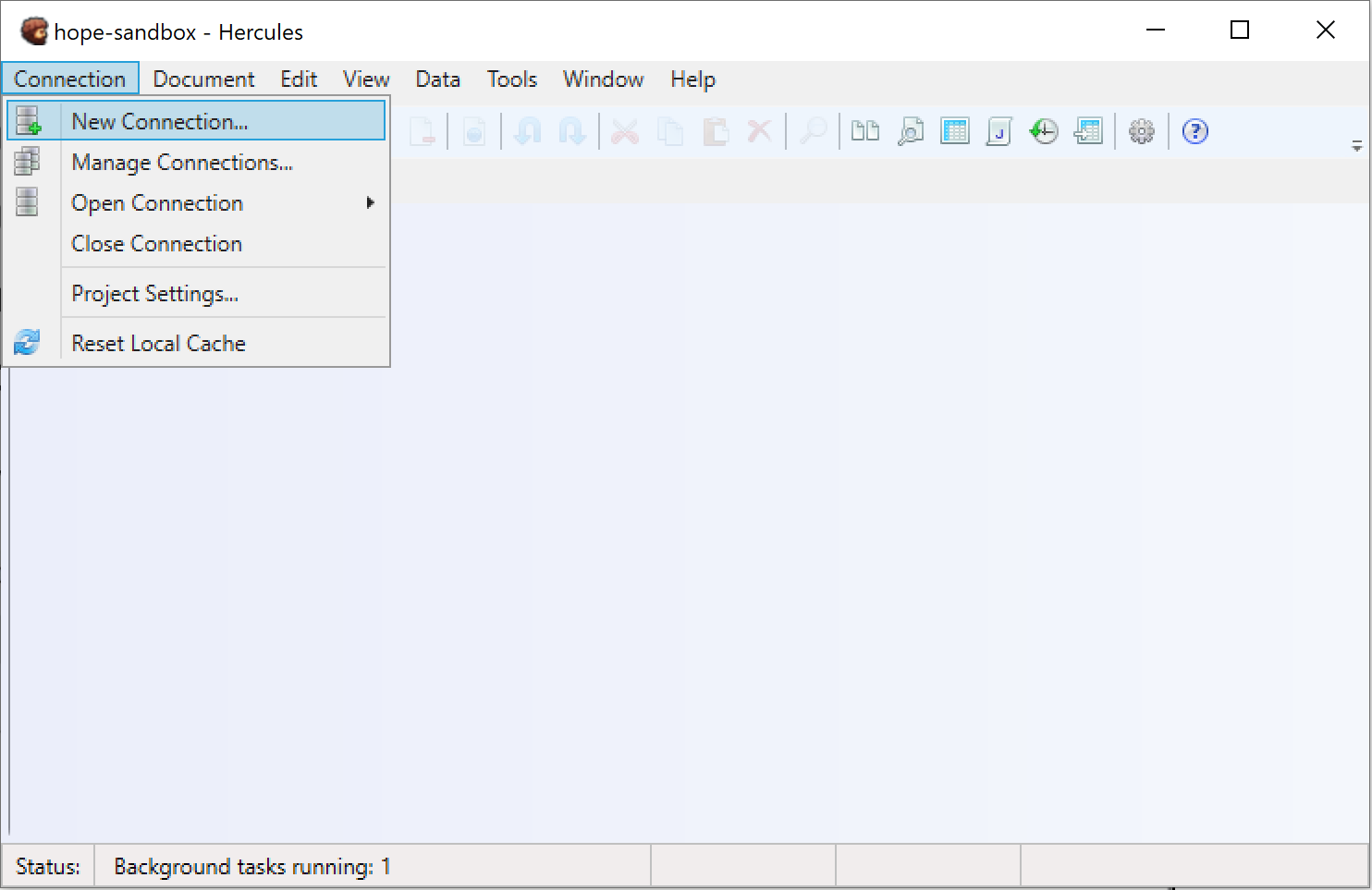Open the Data menu

(x=438, y=79)
